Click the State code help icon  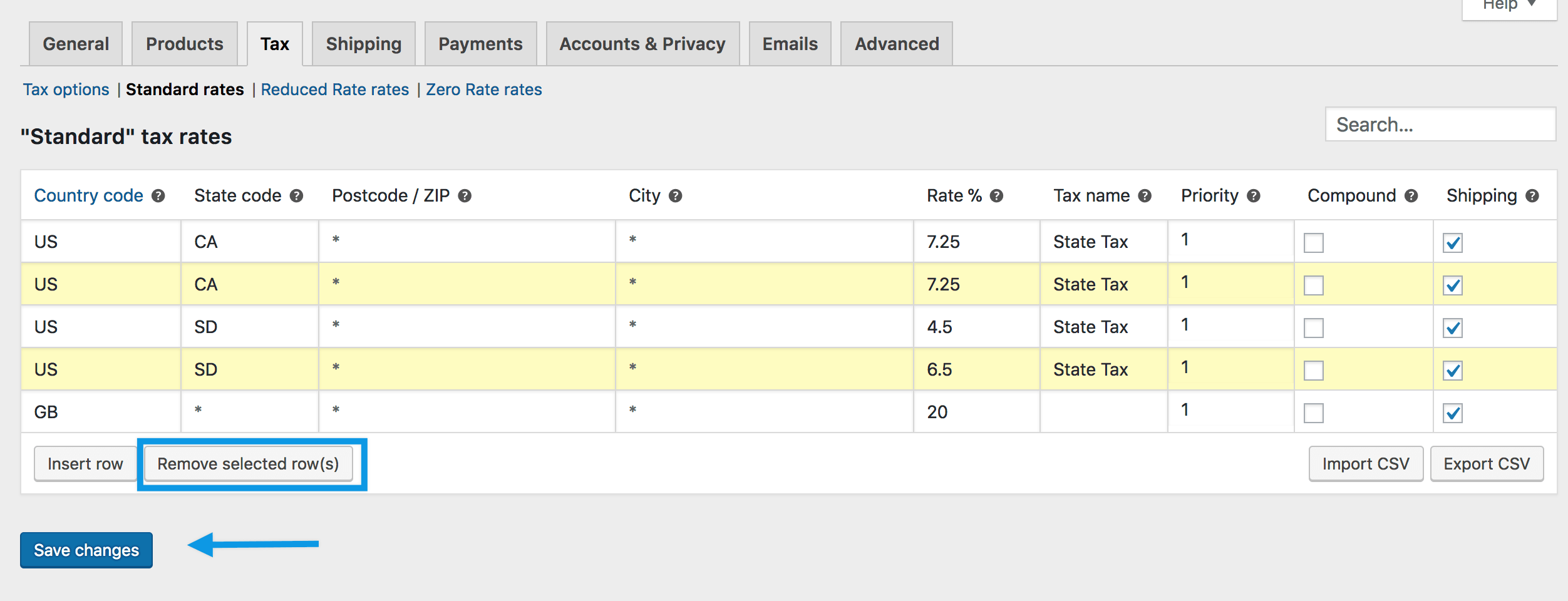point(296,196)
